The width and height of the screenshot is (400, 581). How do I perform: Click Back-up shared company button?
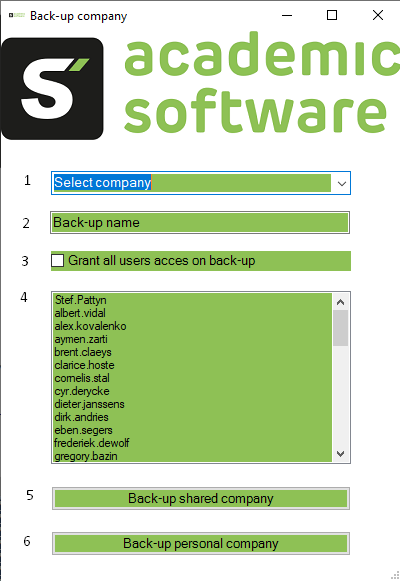pos(201,499)
